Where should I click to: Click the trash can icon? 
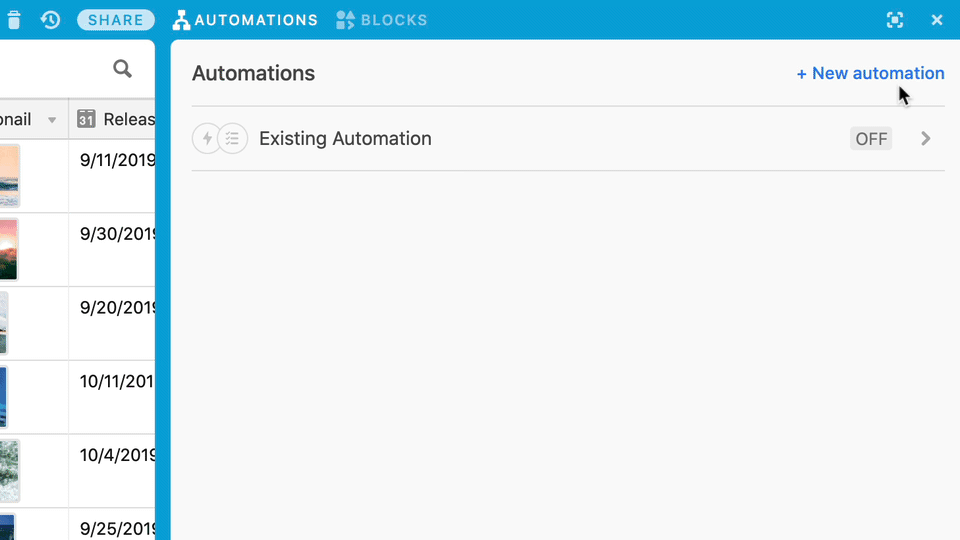(x=14, y=20)
